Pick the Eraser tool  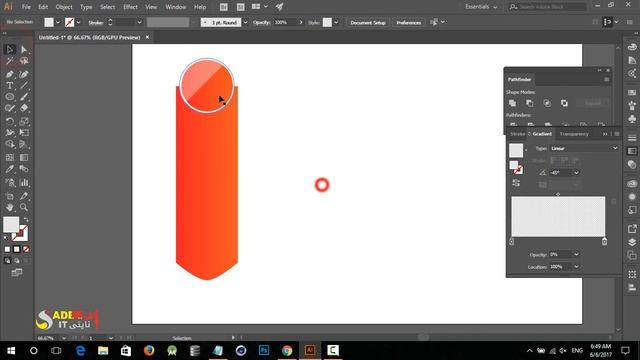[x=24, y=108]
